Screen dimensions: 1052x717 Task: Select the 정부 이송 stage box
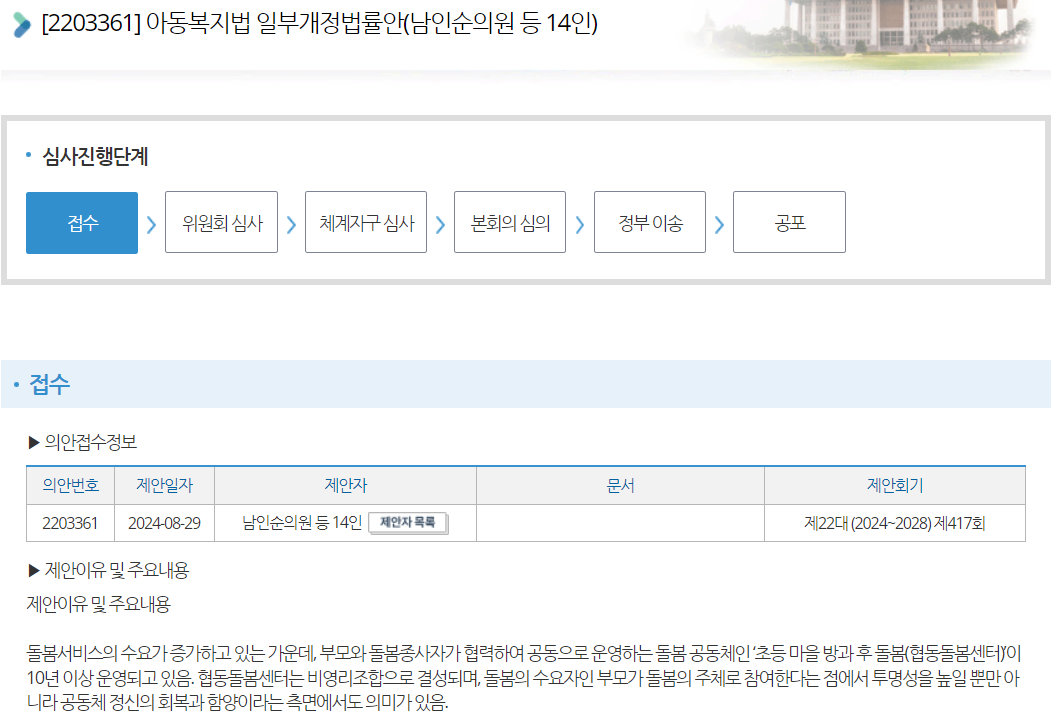tap(650, 223)
